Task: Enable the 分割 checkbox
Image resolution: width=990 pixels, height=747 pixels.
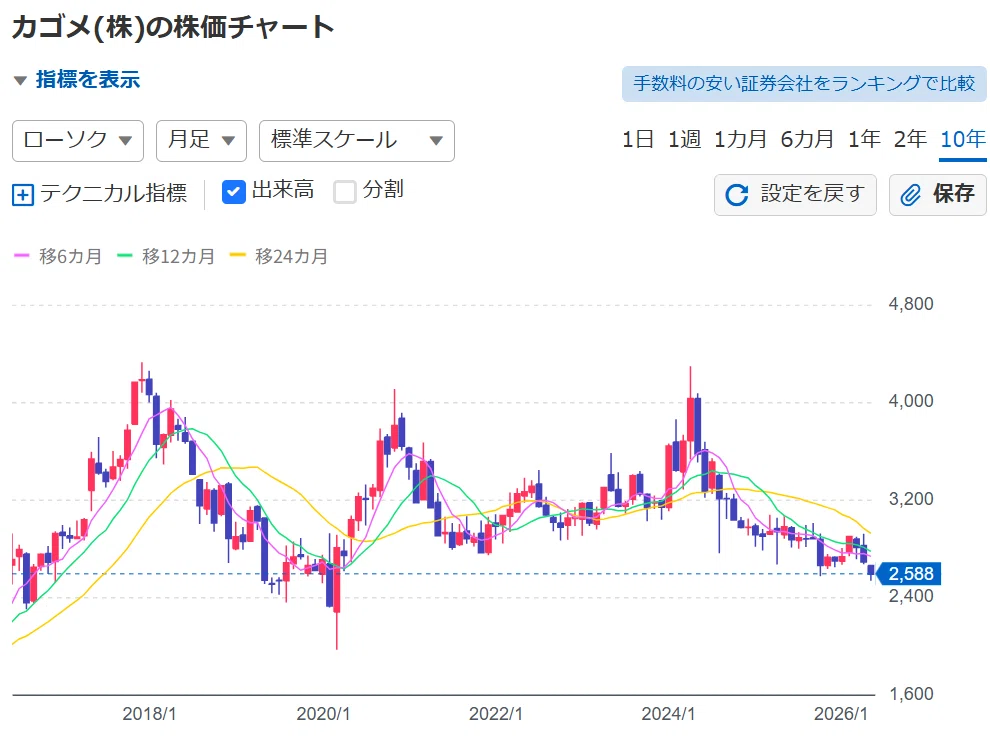Action: (x=345, y=192)
